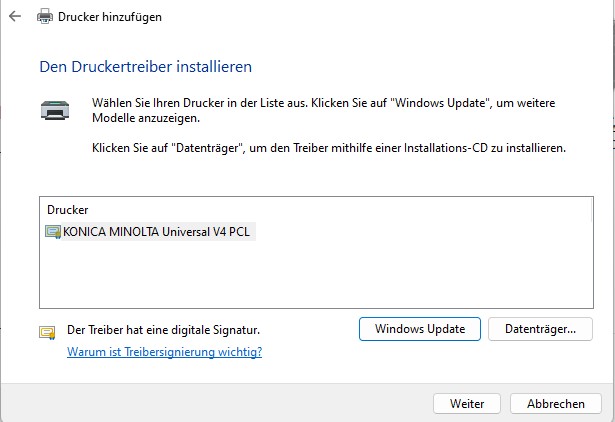Select KONICA MINOLTA Universal V4 PCL entry text
The width and height of the screenshot is (615, 422).
point(156,232)
